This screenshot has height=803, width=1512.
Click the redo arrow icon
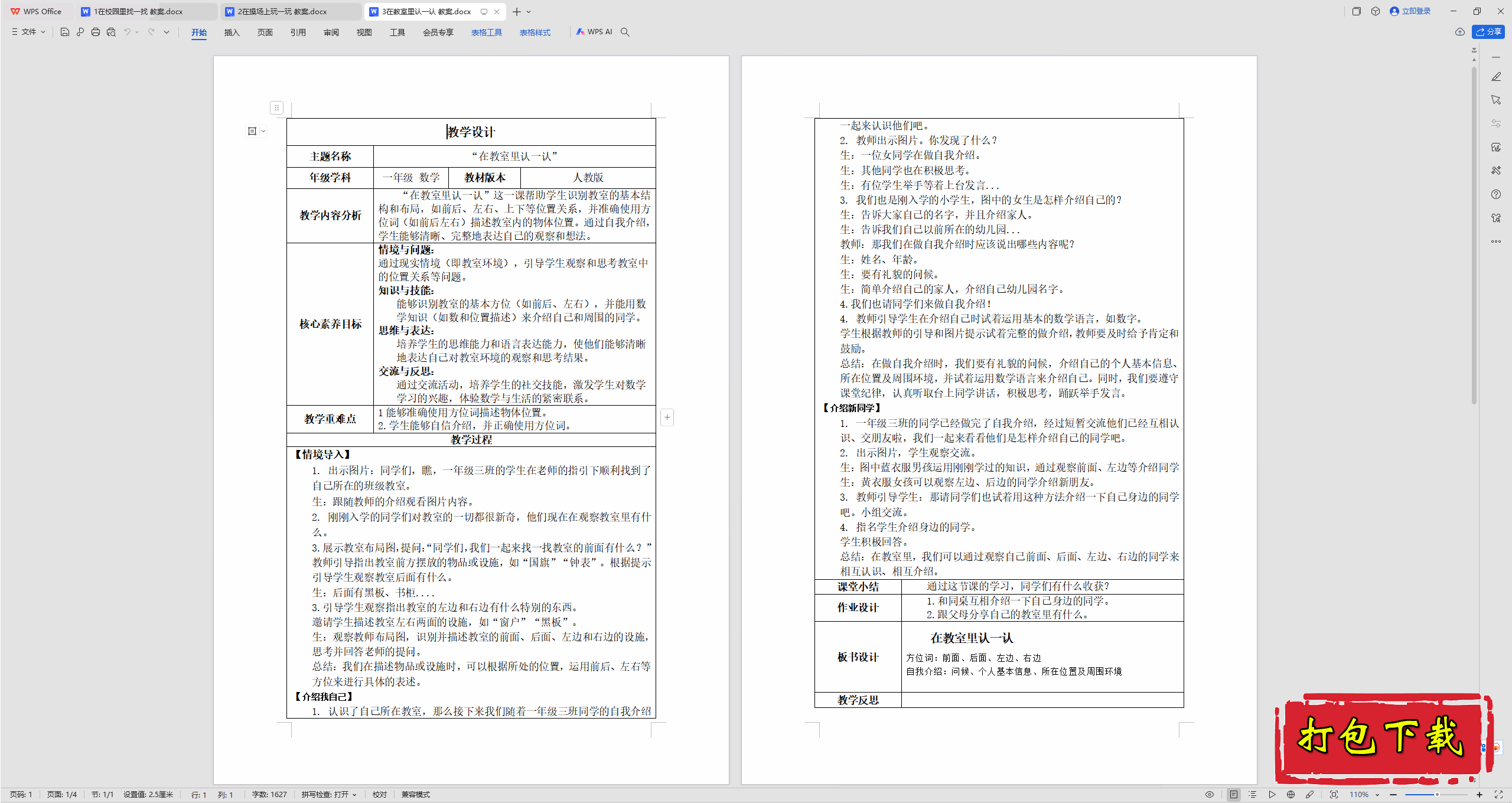tap(152, 32)
